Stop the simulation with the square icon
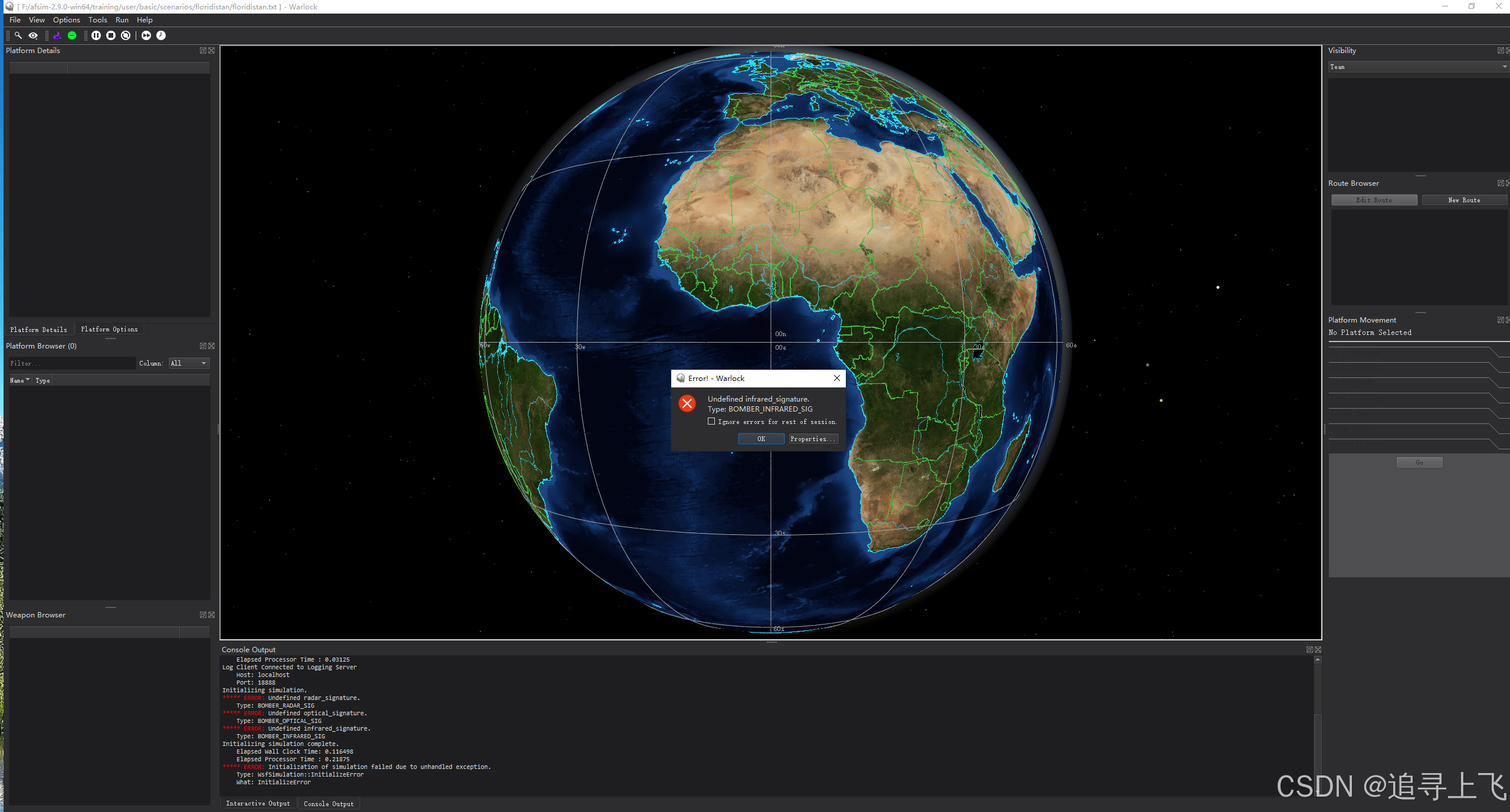1510x812 pixels. point(111,35)
